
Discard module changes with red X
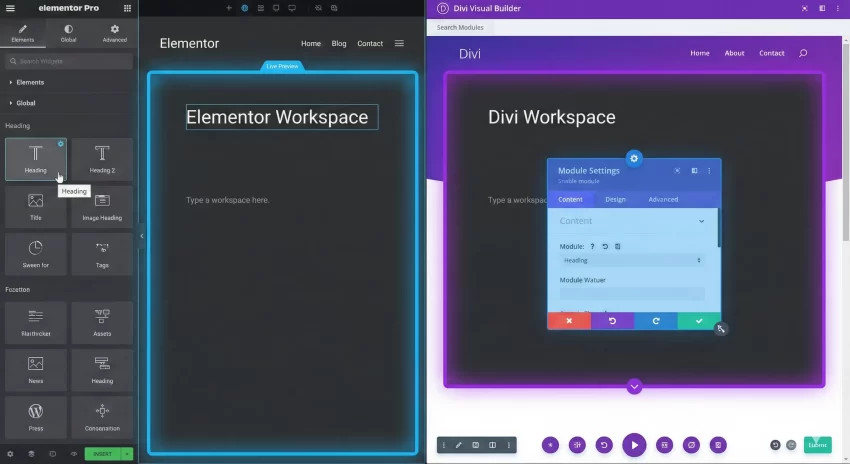pyautogui.click(x=569, y=321)
